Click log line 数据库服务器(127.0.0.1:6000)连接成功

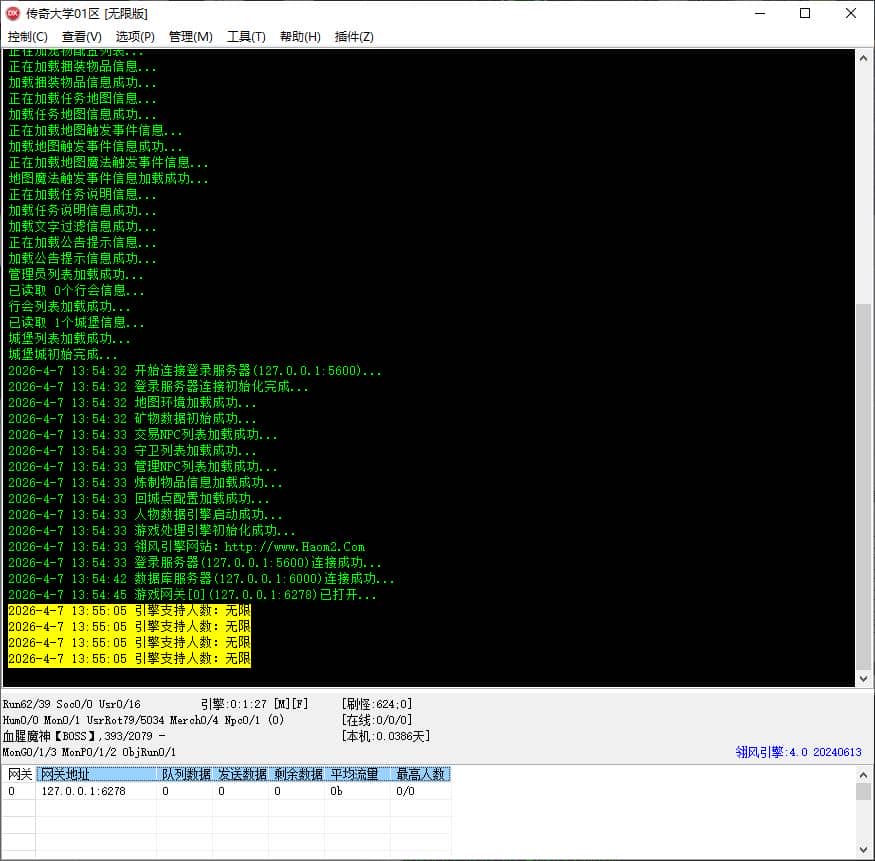tap(201, 579)
